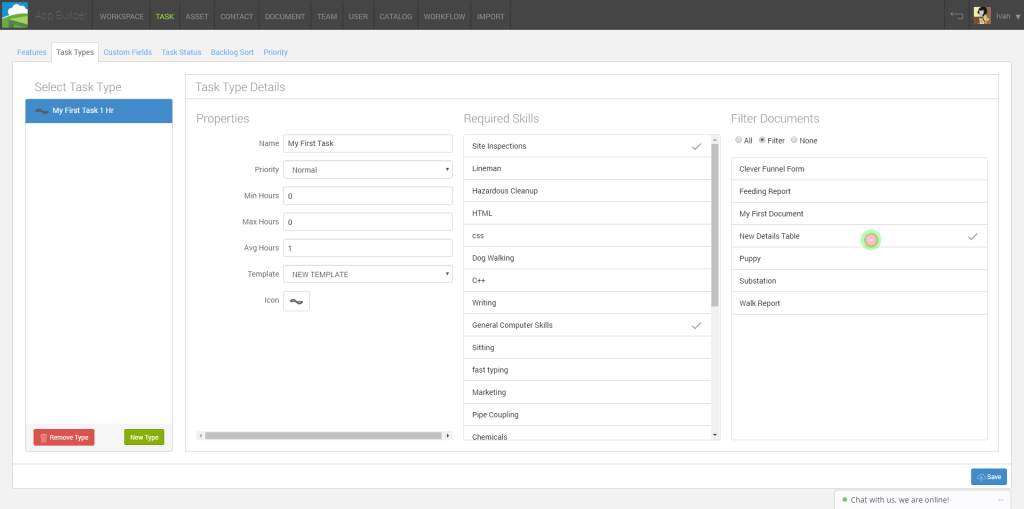The height and width of the screenshot is (509, 1024).
Task: Click the back arrow icon beside the avatar
Action: click(x=957, y=16)
